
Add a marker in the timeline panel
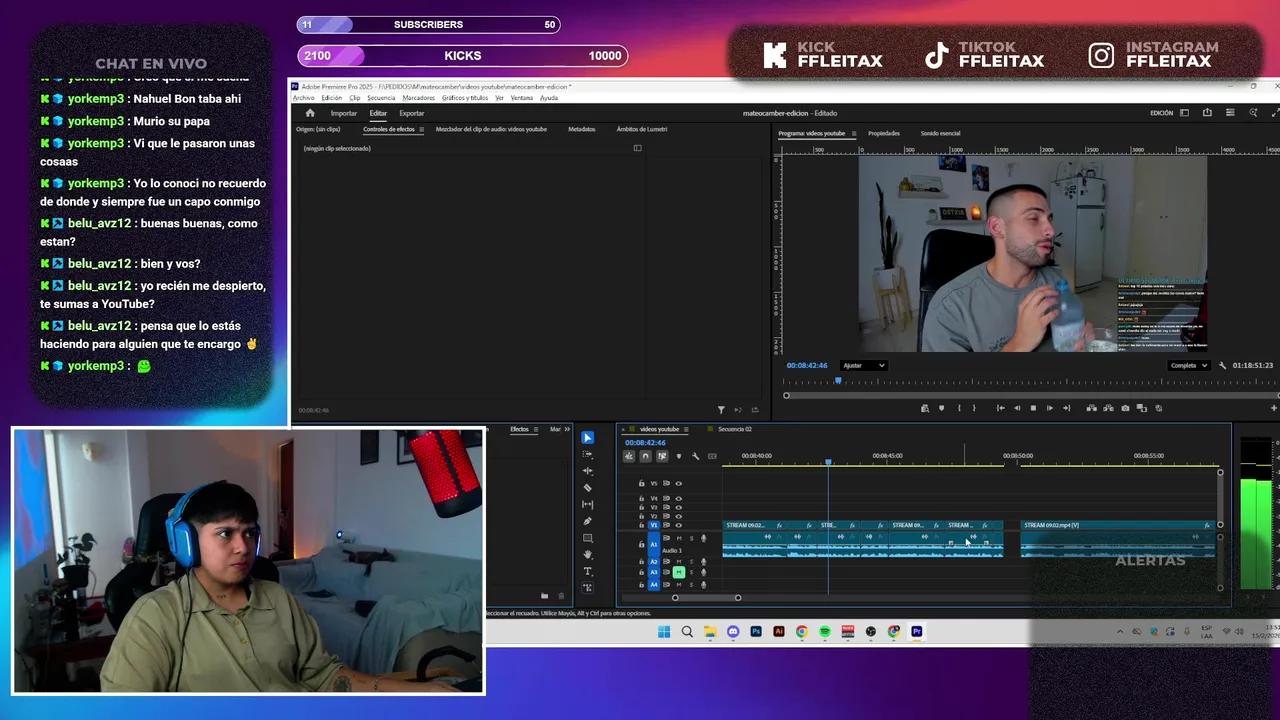click(x=679, y=456)
